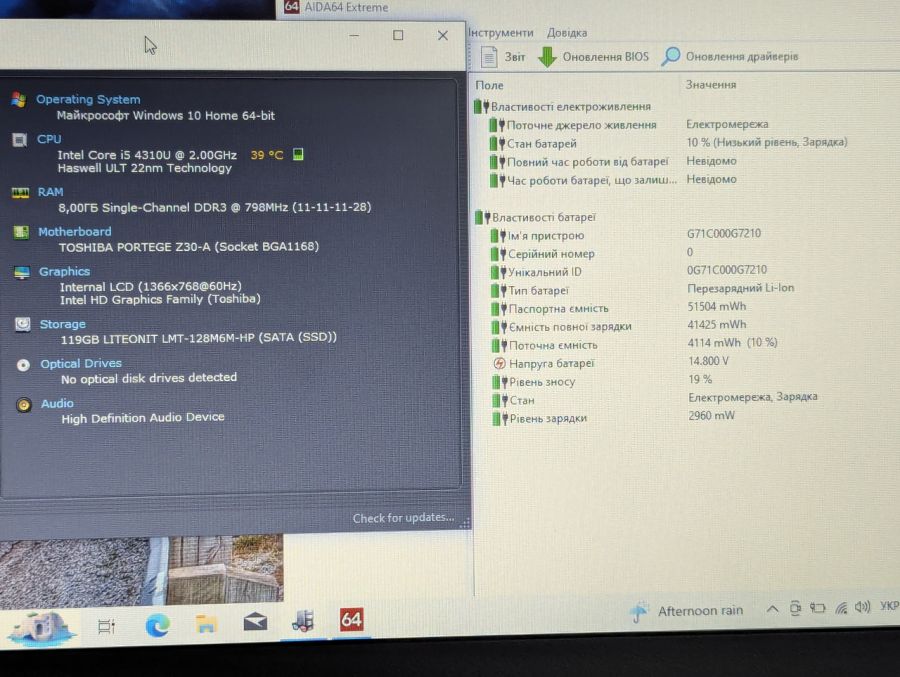The height and width of the screenshot is (677, 900).
Task: Minimize the Speccy window
Action: 354,36
